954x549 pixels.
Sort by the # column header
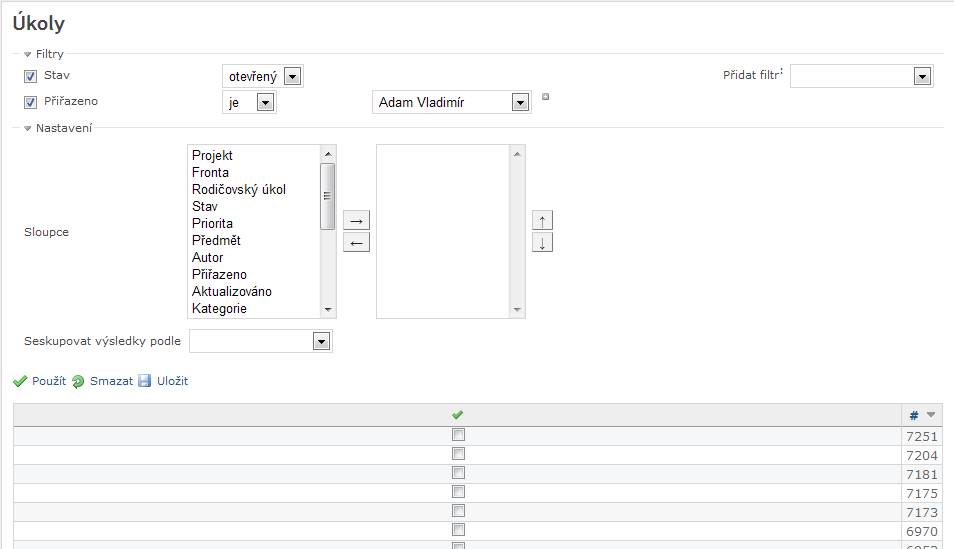point(915,415)
